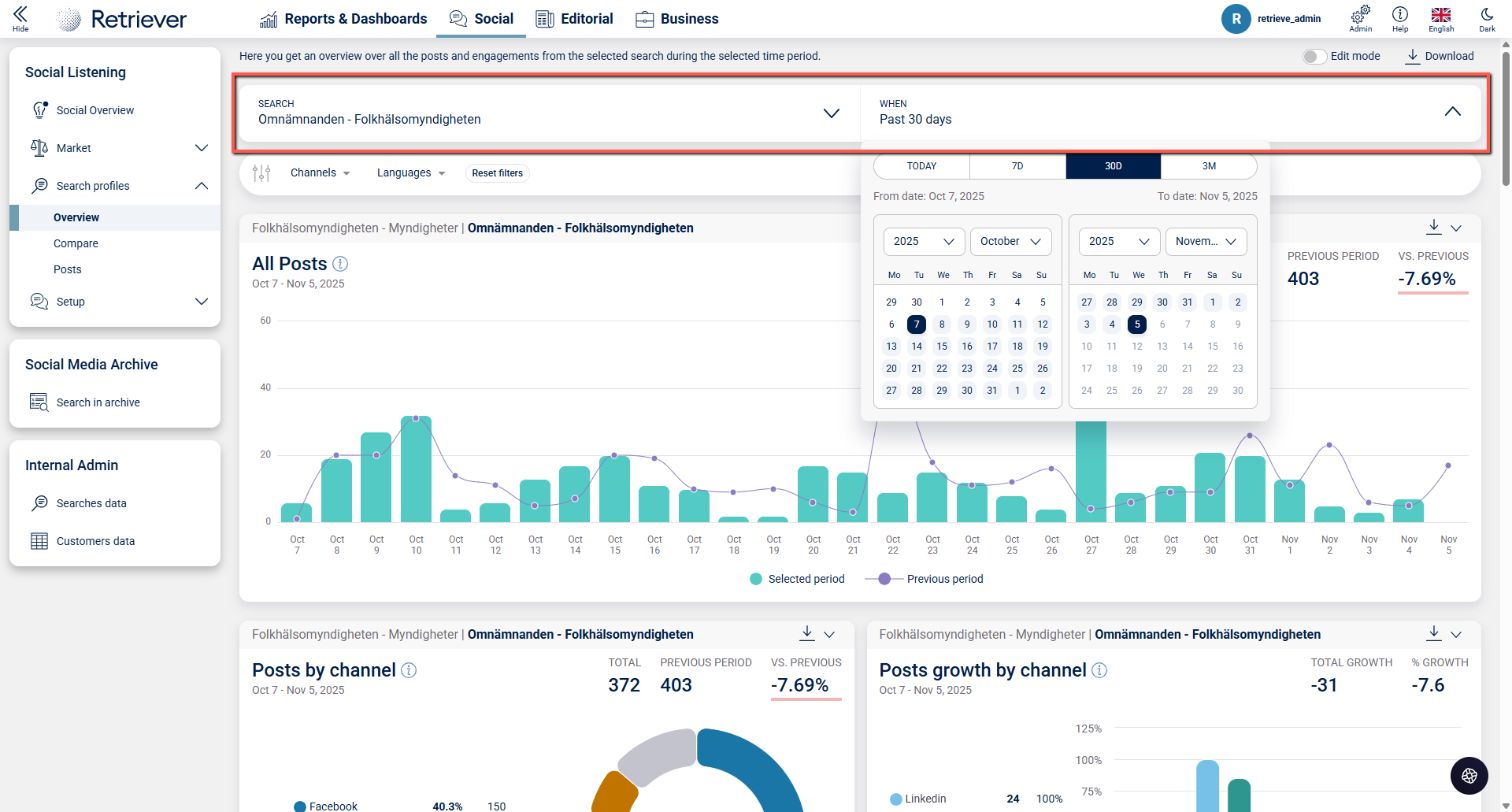1512x812 pixels.
Task: Open the Channels filter dropdown
Action: 320,173
